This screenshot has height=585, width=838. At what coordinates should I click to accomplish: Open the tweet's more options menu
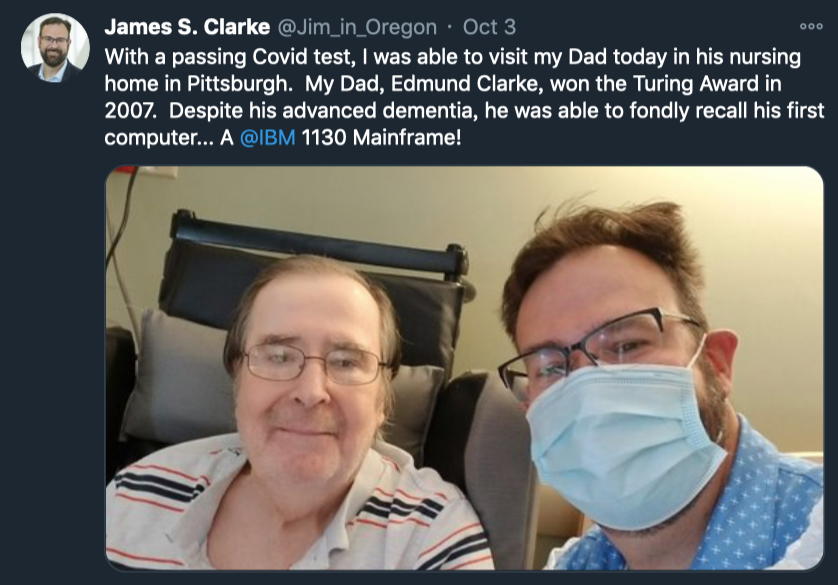point(811,26)
